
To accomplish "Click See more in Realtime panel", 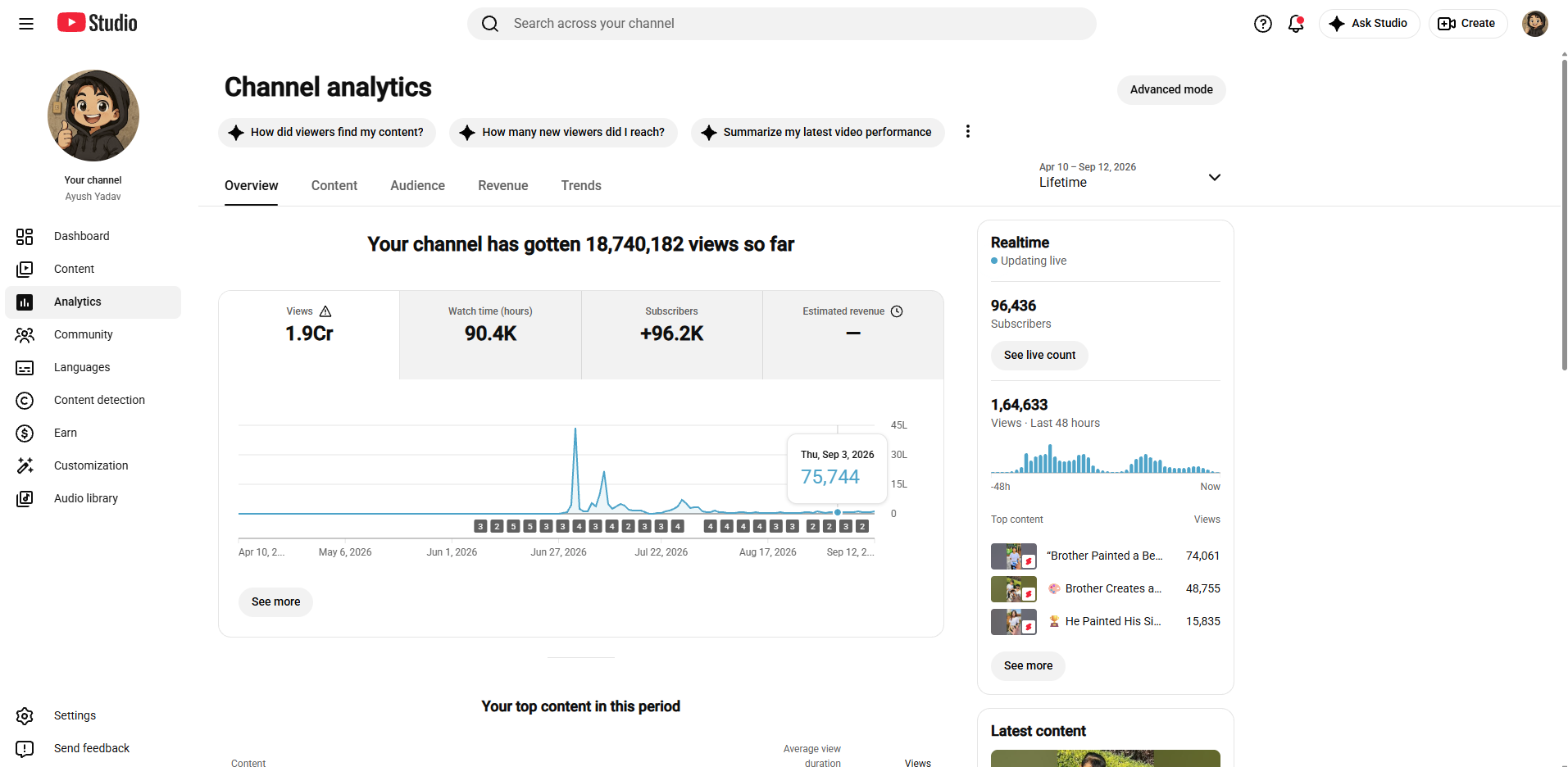I will click(1028, 666).
